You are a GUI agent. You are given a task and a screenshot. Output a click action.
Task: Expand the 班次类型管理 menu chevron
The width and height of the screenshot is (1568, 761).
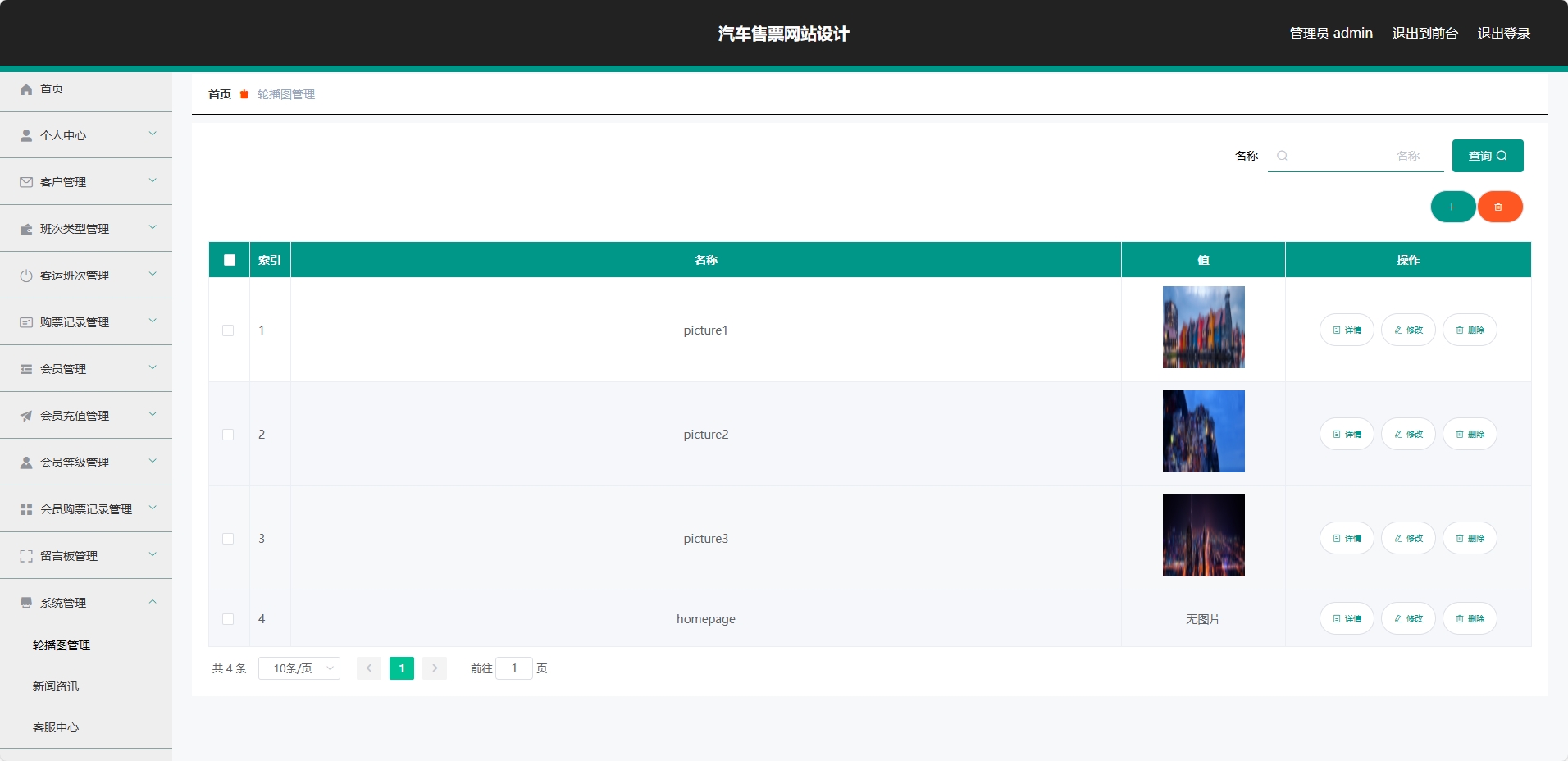[153, 227]
